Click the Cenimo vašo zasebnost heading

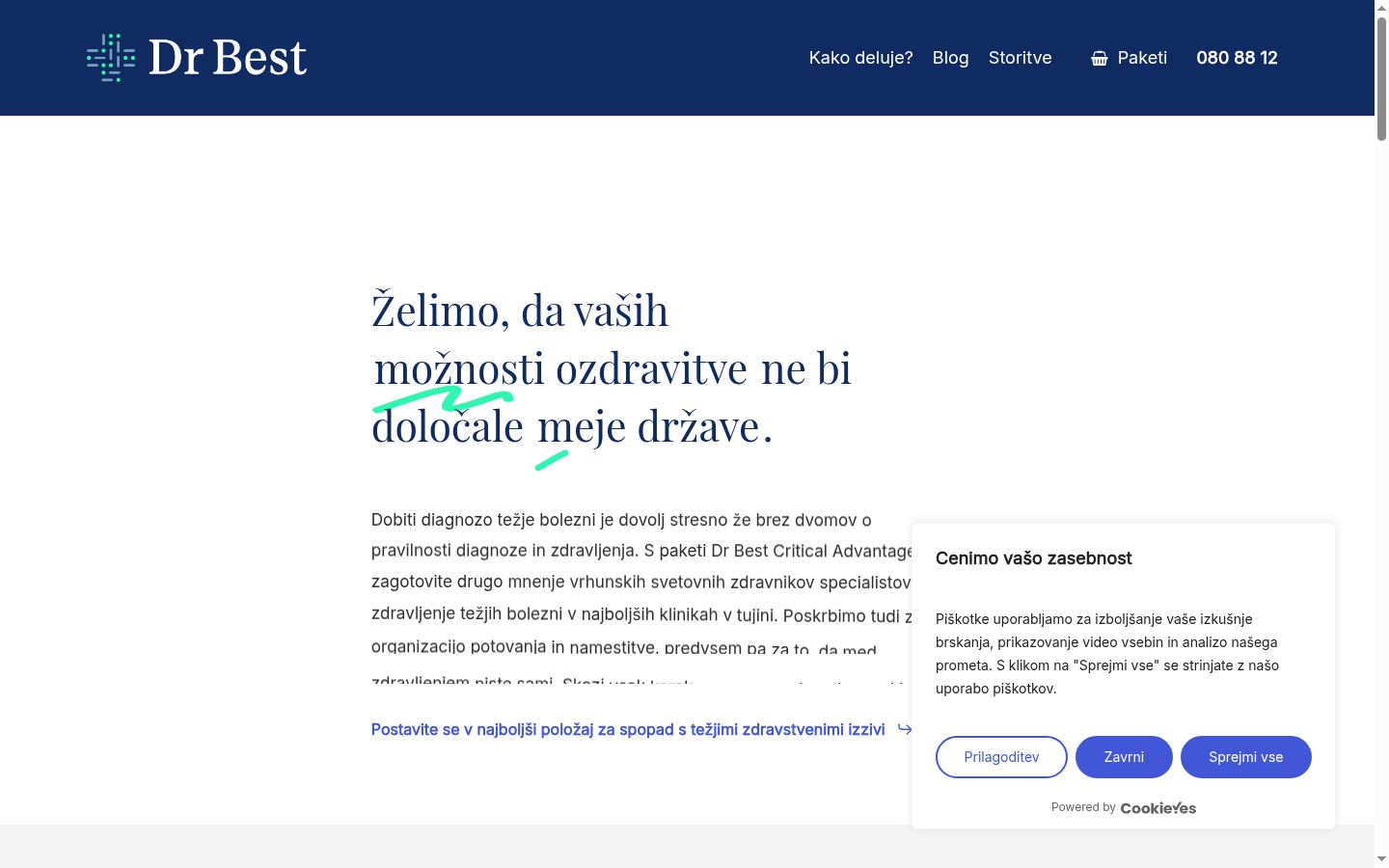(x=1033, y=558)
